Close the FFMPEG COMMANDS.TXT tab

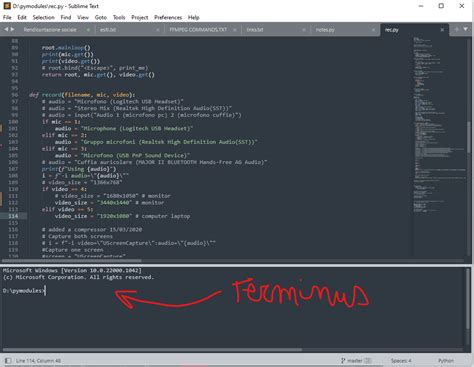click(x=235, y=30)
